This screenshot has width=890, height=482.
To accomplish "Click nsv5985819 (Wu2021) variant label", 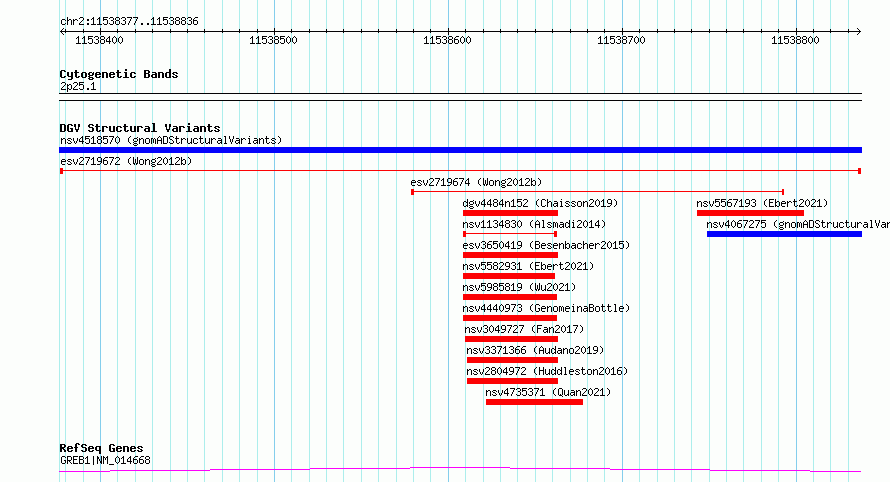I will pyautogui.click(x=519, y=287).
